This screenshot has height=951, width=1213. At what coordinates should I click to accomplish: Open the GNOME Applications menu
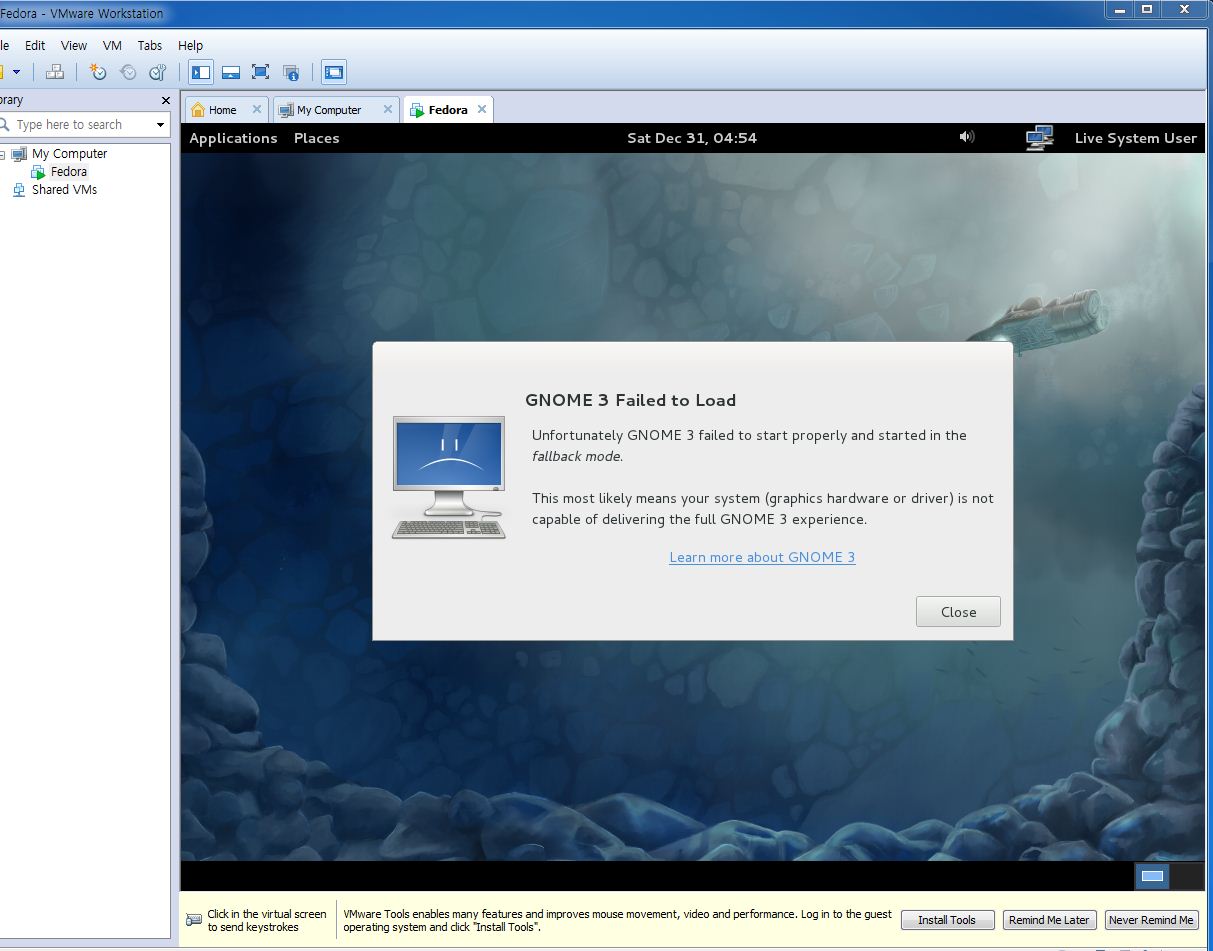pyautogui.click(x=233, y=138)
